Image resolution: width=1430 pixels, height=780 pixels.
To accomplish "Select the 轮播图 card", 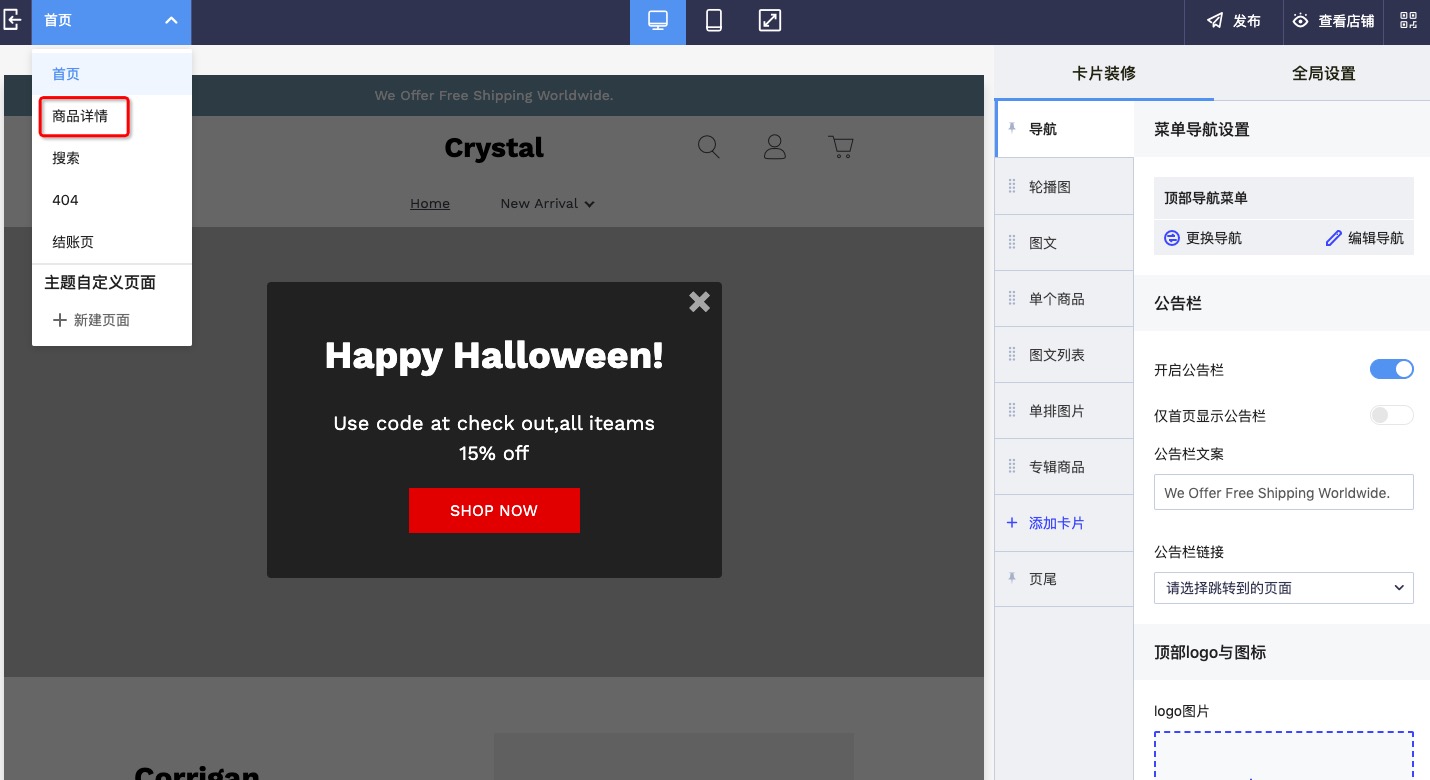I will tap(1065, 187).
